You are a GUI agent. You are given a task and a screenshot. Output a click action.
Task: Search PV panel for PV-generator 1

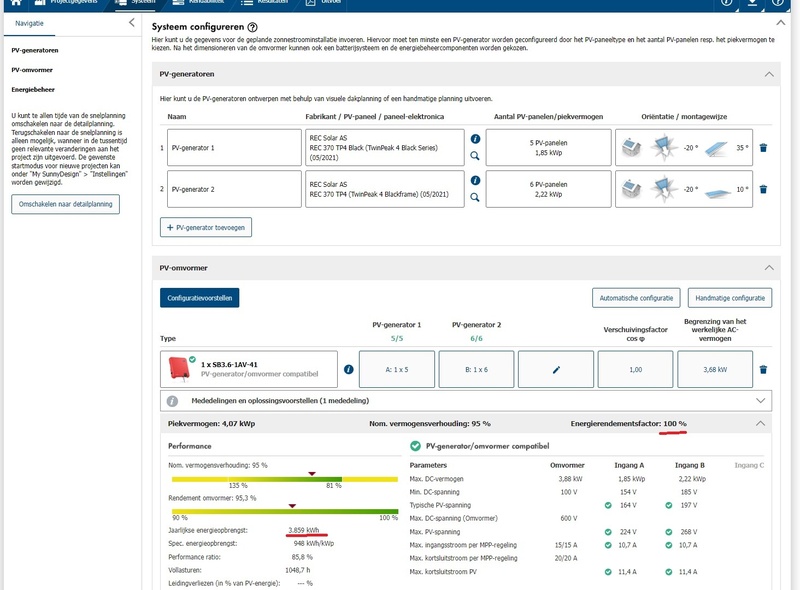[475, 156]
